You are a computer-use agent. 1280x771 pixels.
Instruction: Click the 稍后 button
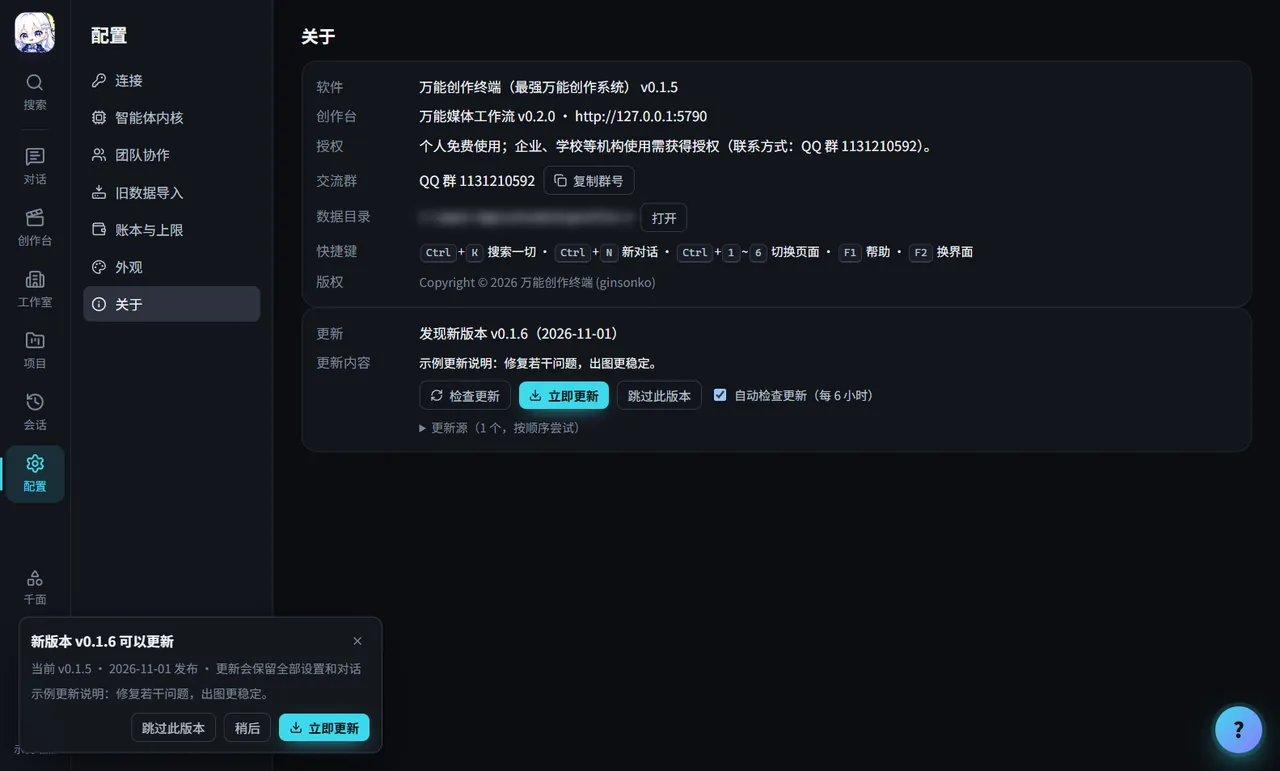point(247,728)
